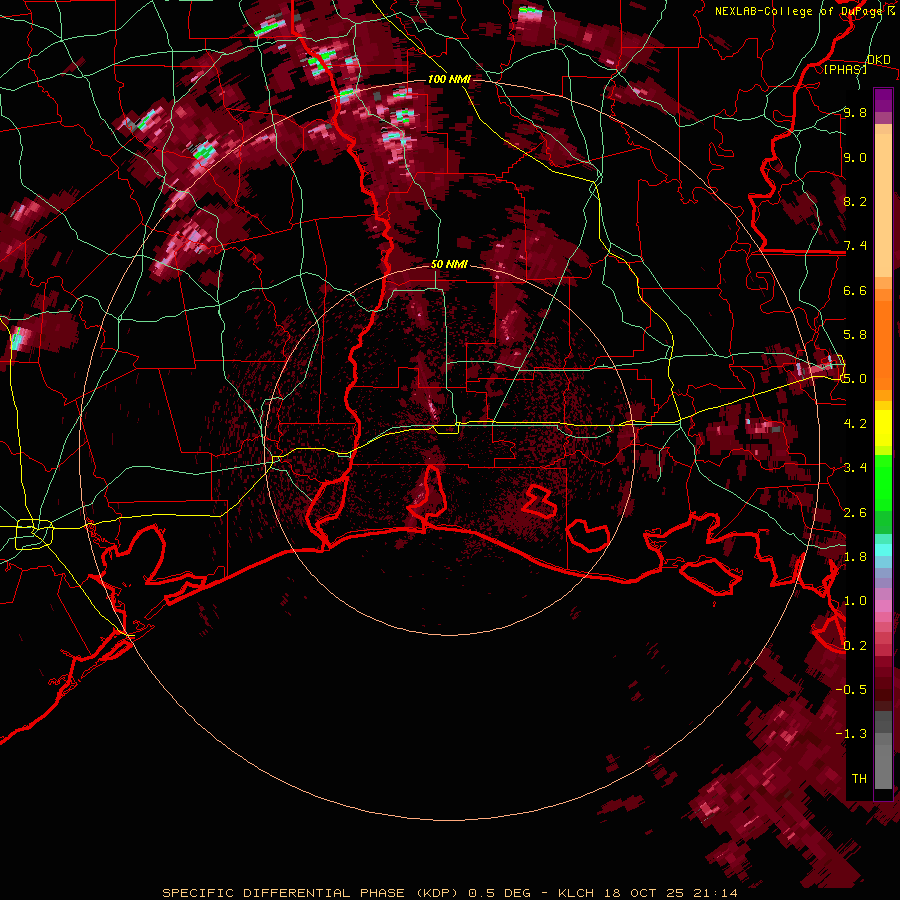Click the [PHAS] label above the color bar

(x=845, y=69)
